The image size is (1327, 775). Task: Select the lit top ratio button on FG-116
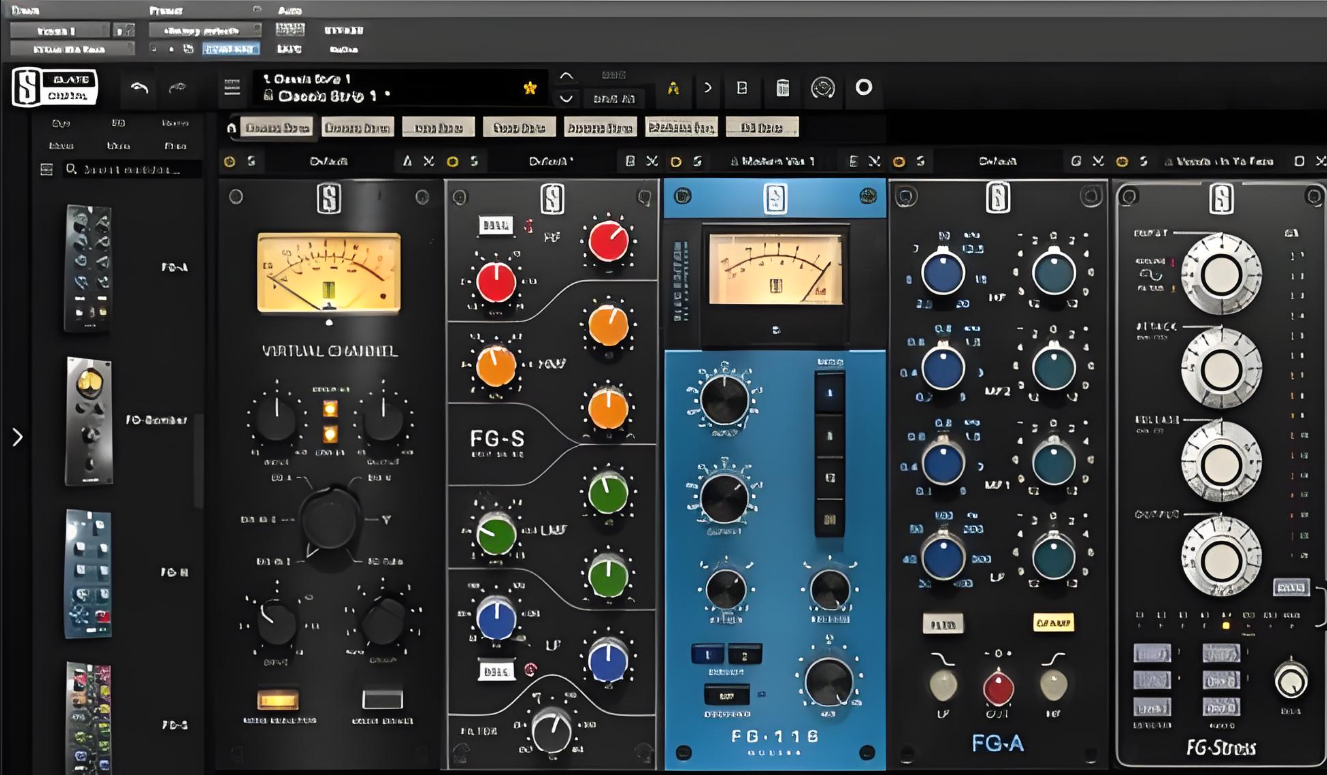coord(829,394)
